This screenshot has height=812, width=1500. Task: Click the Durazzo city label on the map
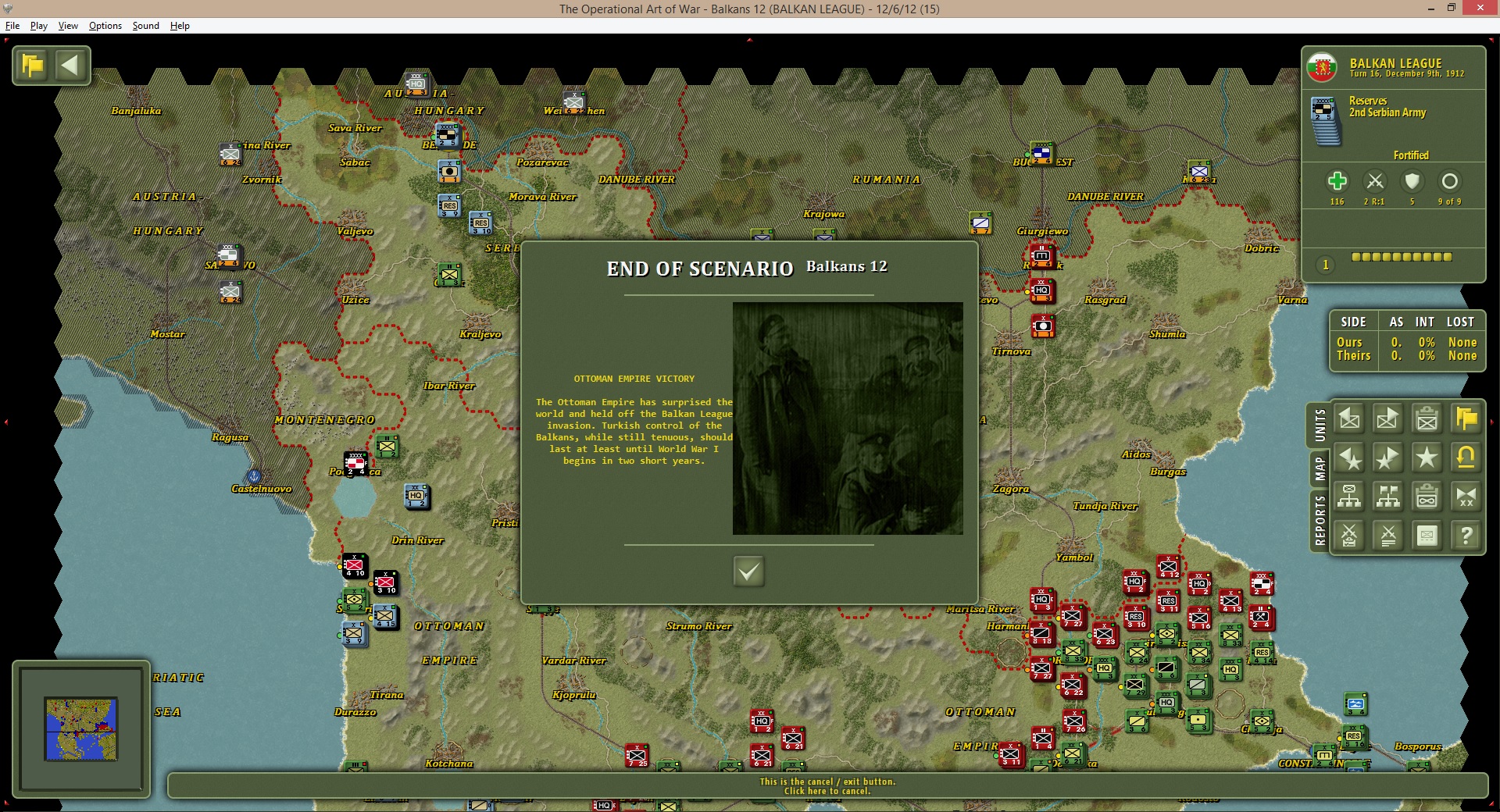click(355, 712)
